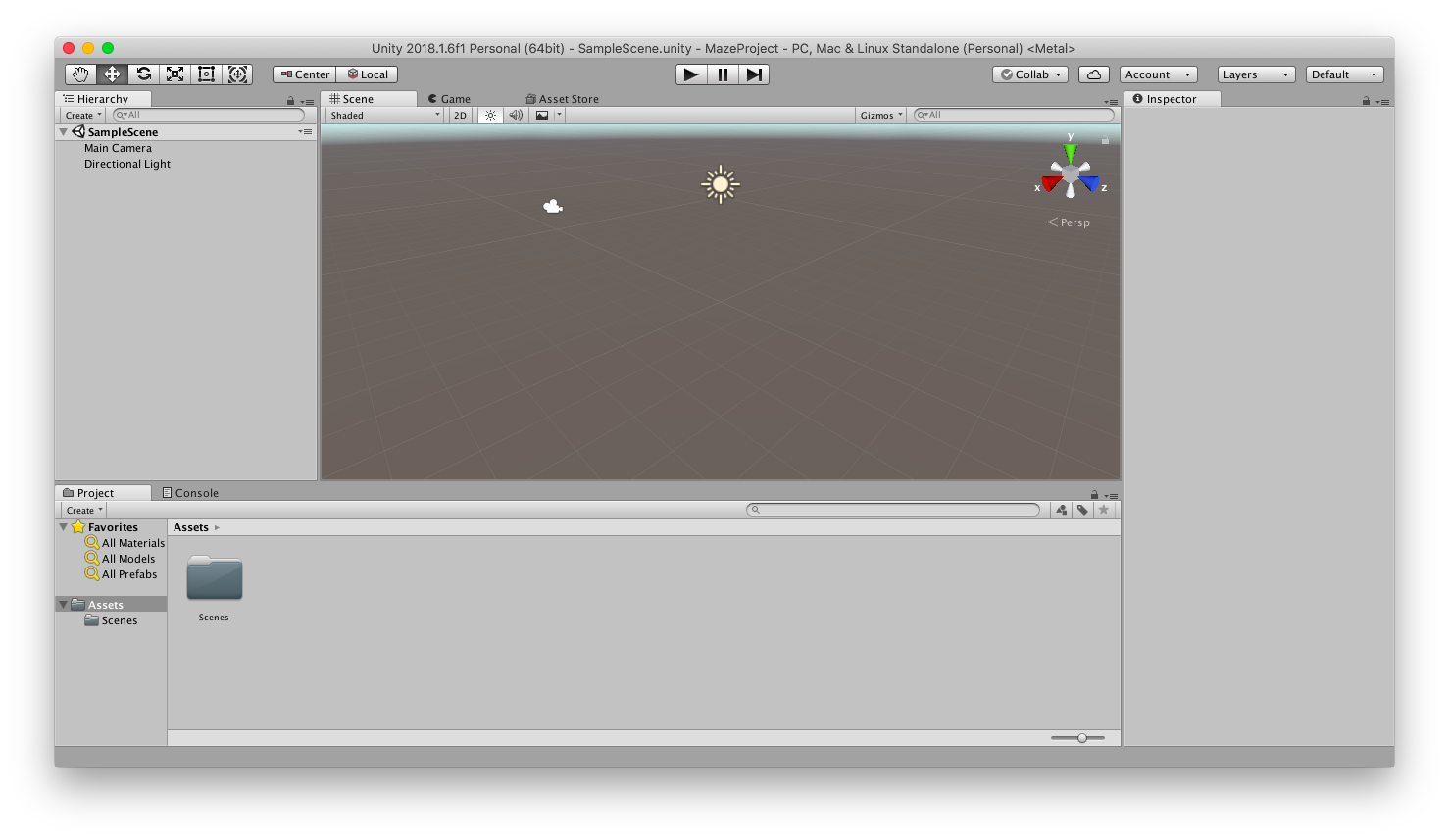
Task: Show All Materials favorites search
Action: pyautogui.click(x=125, y=543)
